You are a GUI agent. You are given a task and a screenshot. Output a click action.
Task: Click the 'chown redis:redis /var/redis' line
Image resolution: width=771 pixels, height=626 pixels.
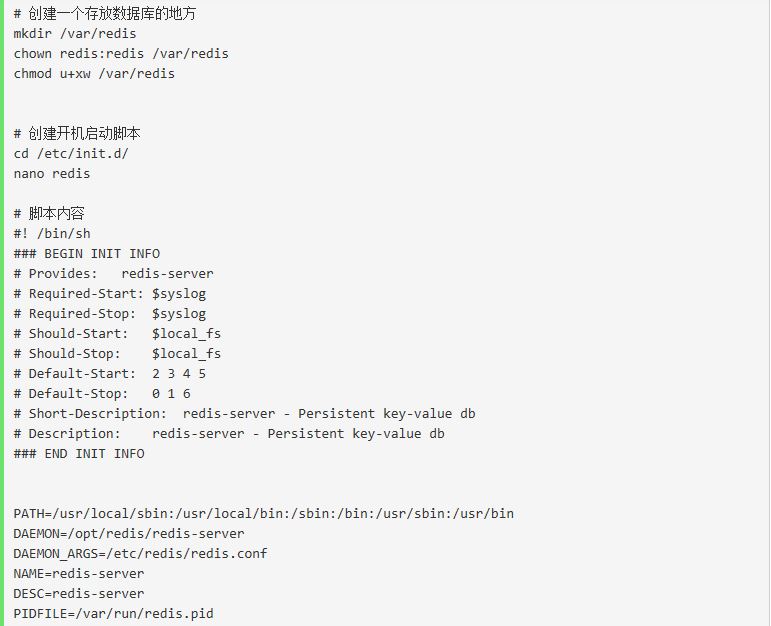pos(121,53)
